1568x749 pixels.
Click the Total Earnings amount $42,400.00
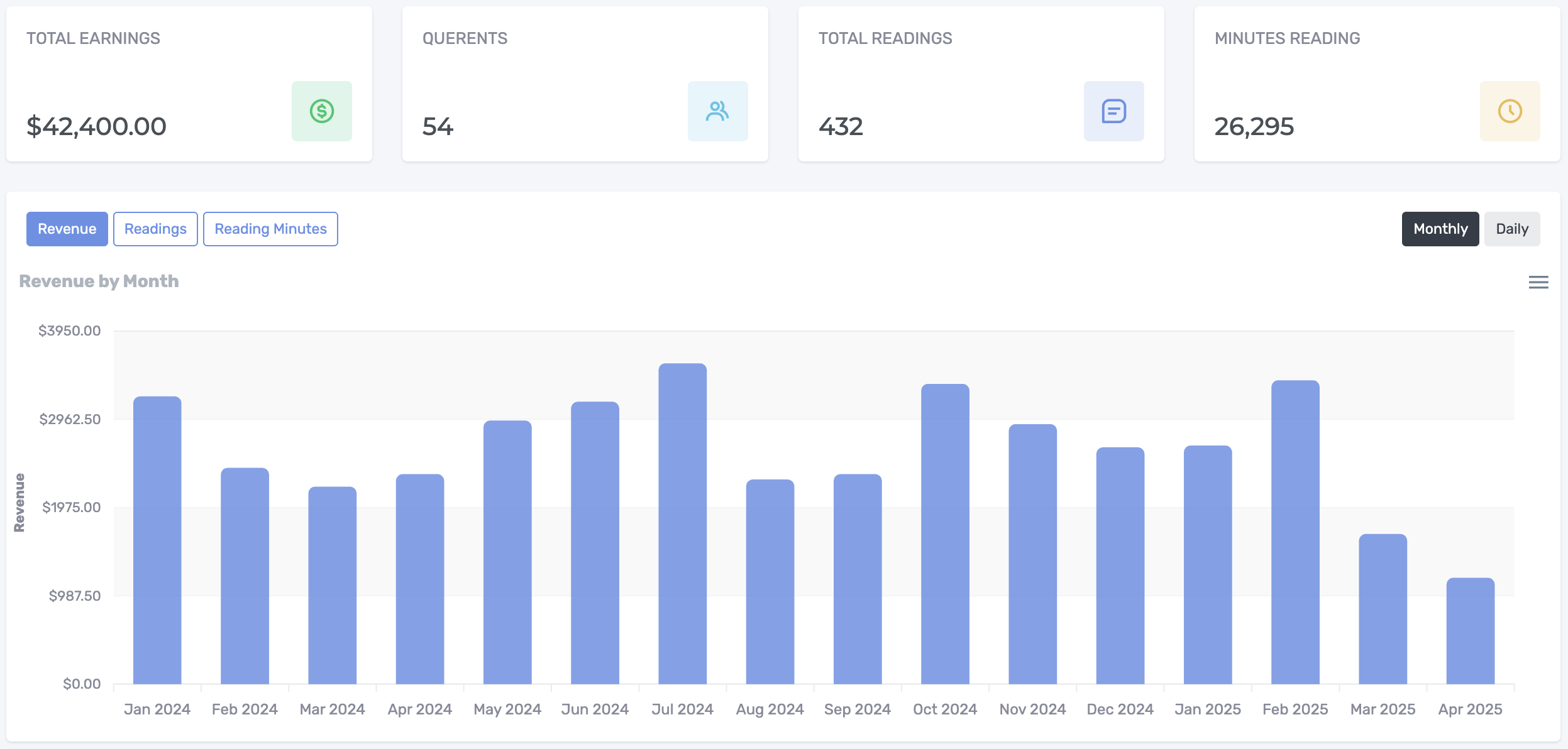click(x=97, y=126)
